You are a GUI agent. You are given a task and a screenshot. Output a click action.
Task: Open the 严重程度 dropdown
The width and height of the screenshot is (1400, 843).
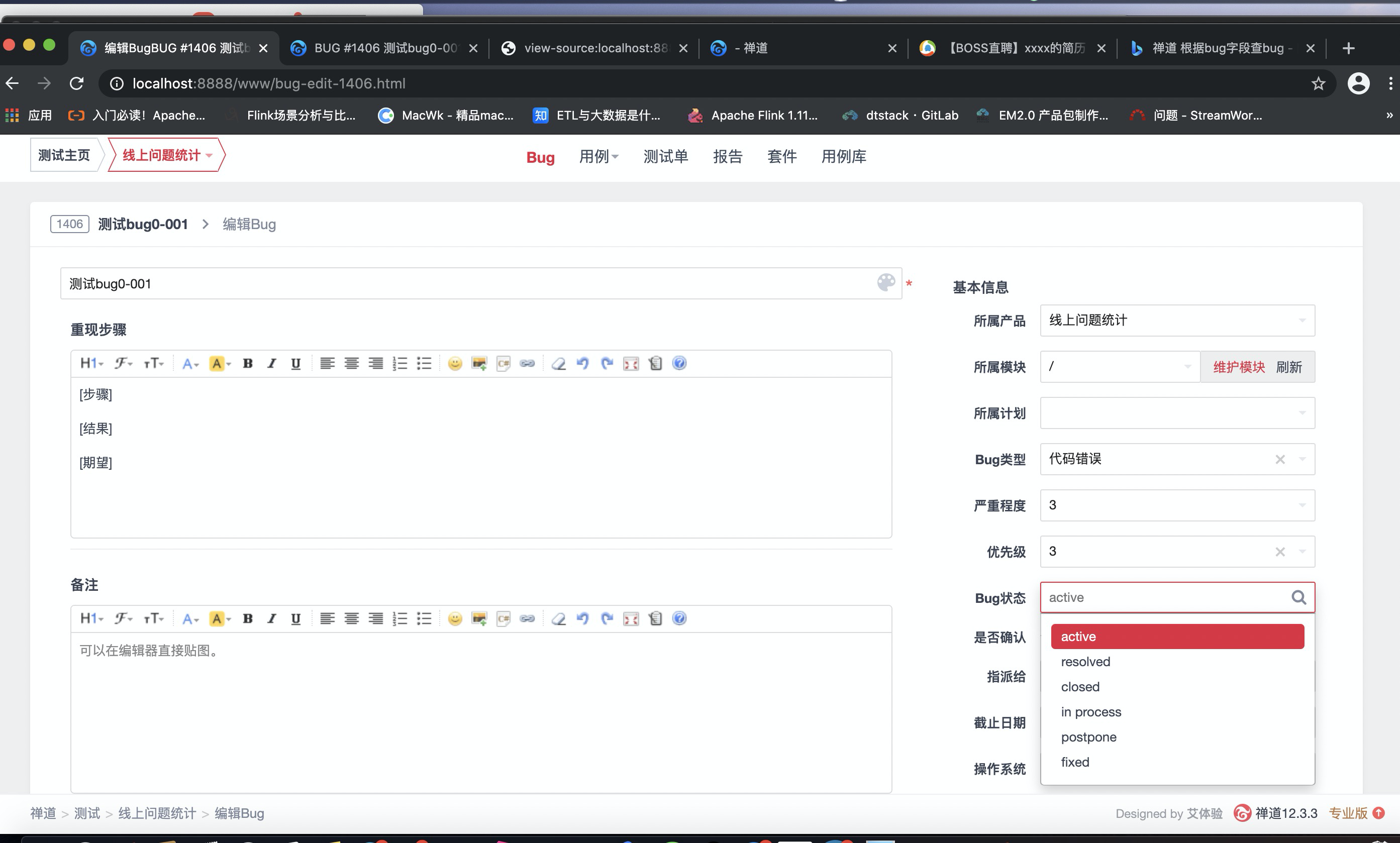[1177, 505]
